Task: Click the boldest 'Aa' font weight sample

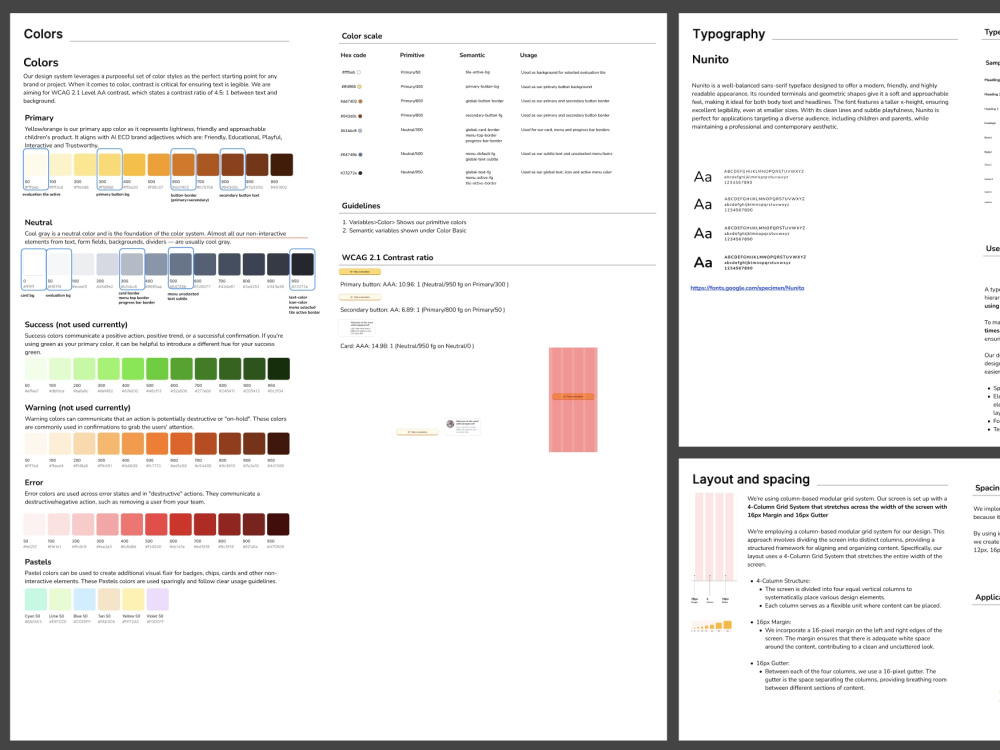Action: coord(703,263)
